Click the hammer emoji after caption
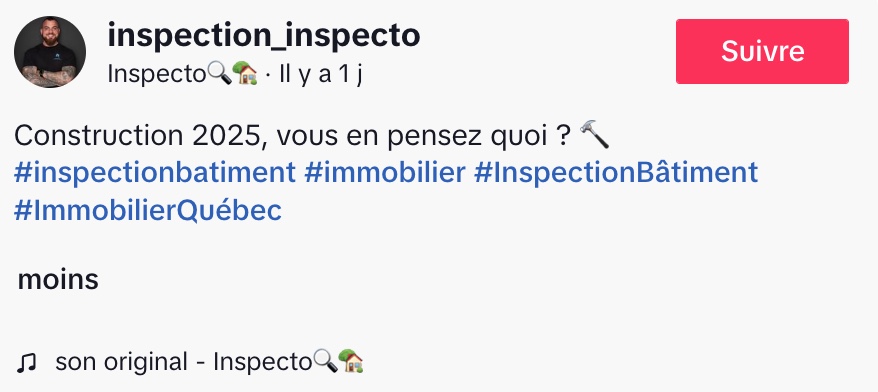878x392 pixels. [594, 135]
